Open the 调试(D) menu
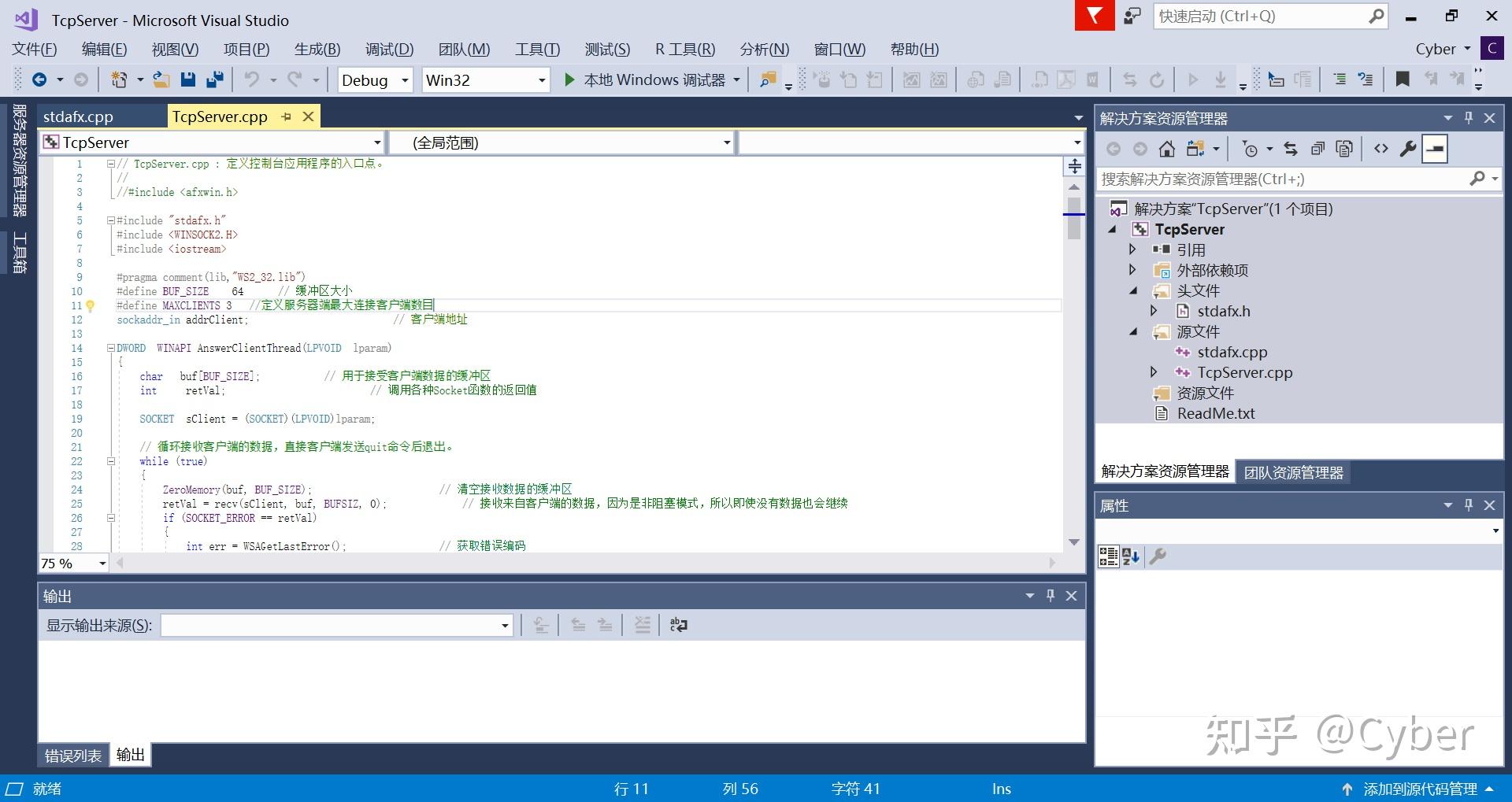1512x802 pixels. tap(388, 49)
